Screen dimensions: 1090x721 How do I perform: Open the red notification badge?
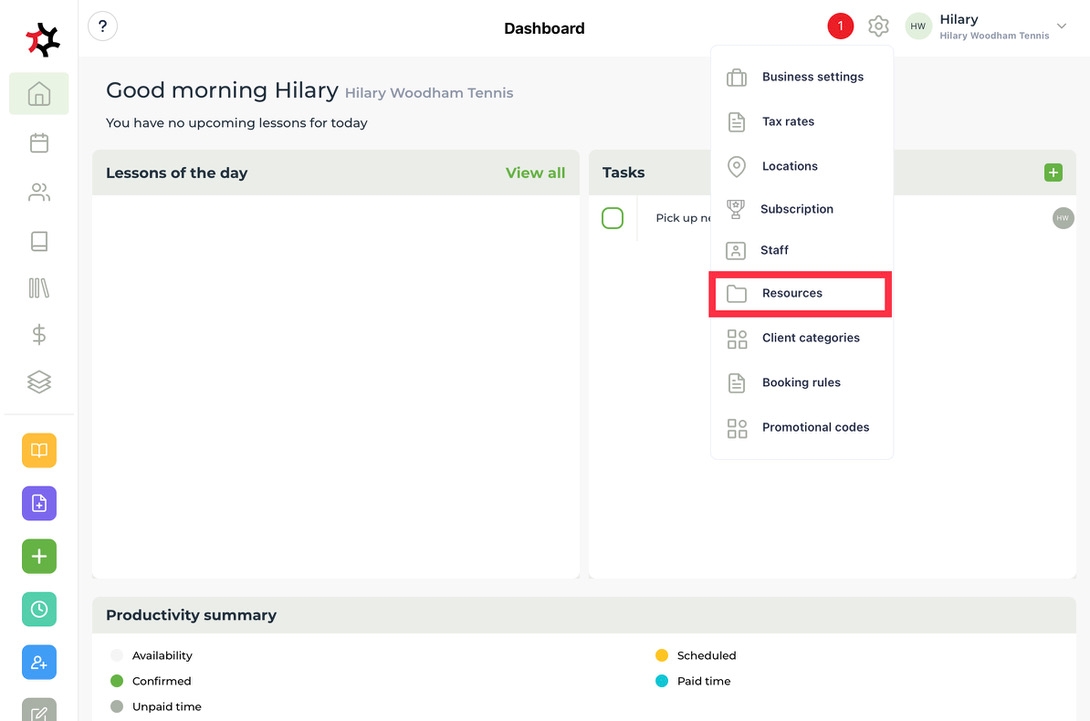[x=840, y=27]
